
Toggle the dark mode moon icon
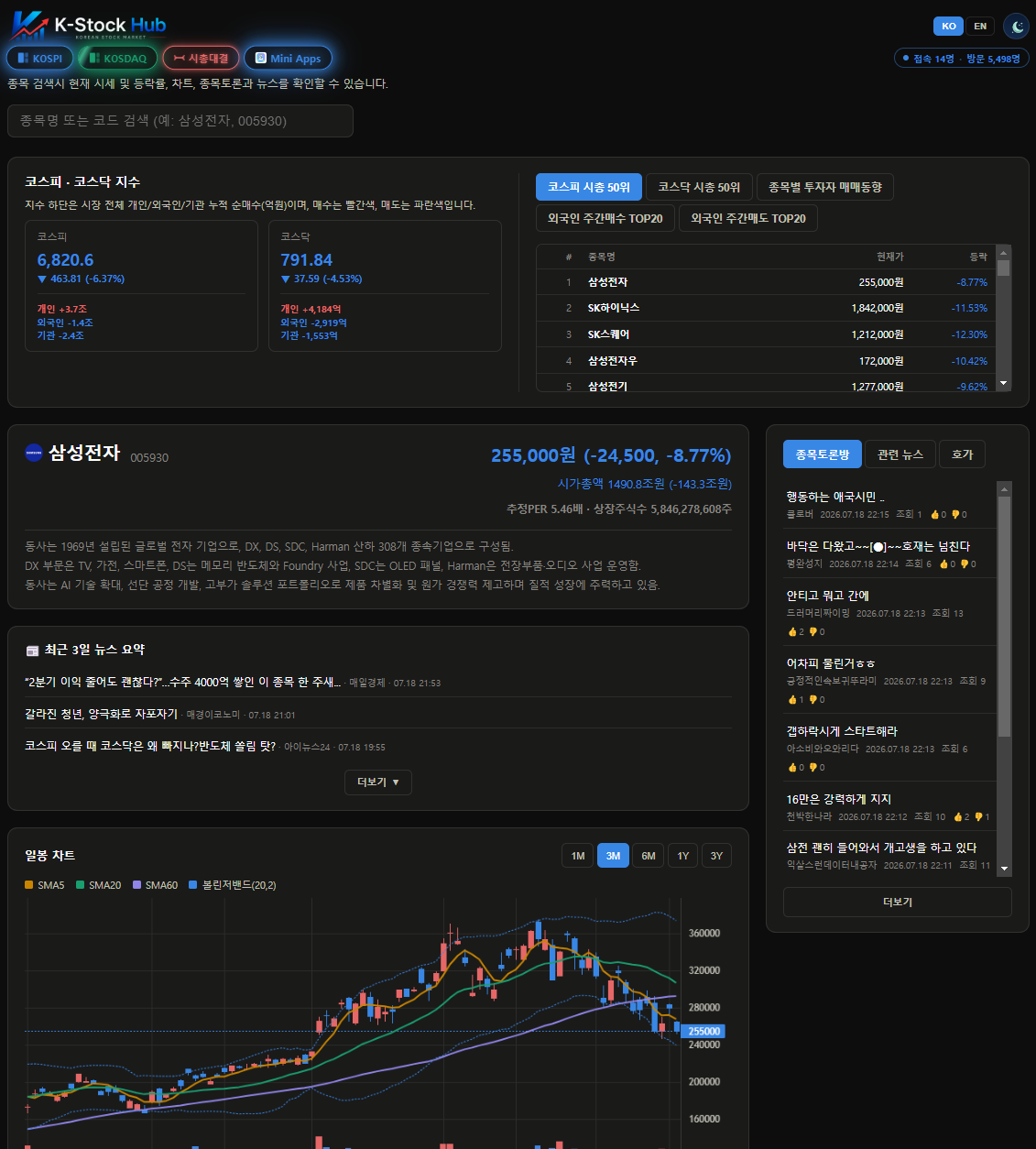click(1017, 27)
